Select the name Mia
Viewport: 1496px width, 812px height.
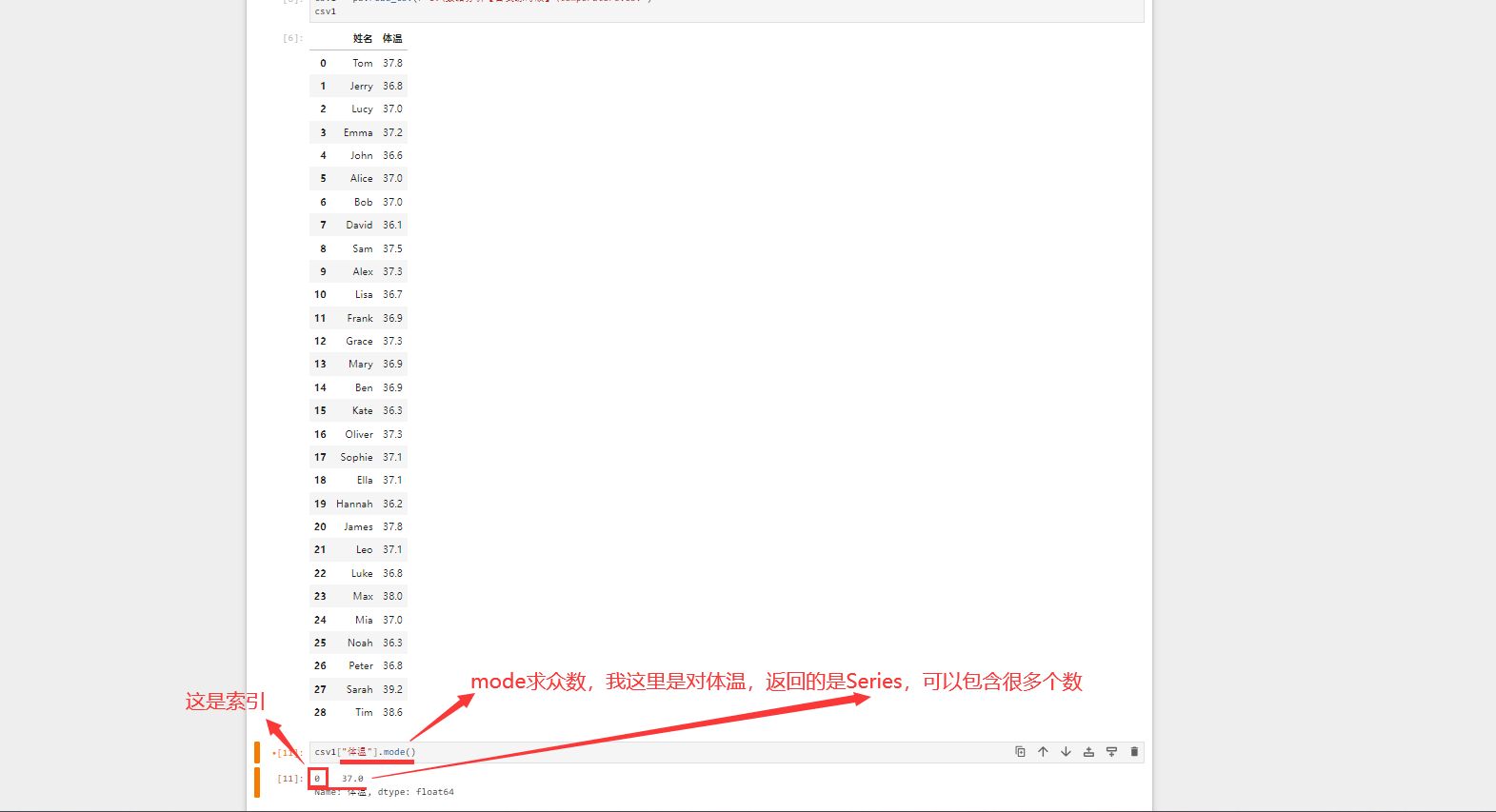(x=364, y=620)
